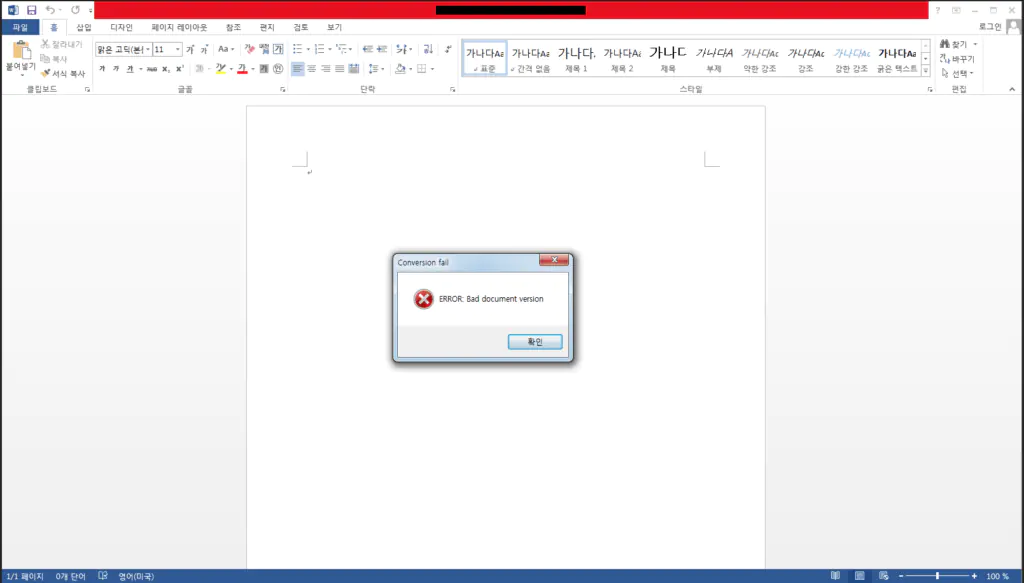Click the red font color swatch
This screenshot has height=583, width=1024.
[242, 69]
